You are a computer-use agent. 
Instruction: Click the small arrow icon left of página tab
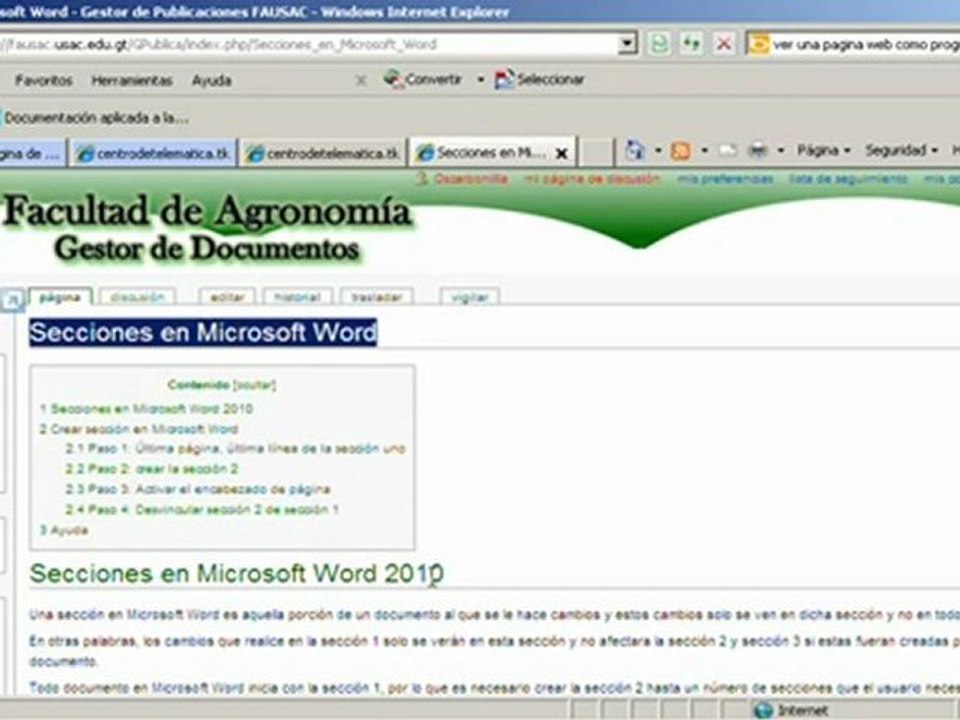12,300
